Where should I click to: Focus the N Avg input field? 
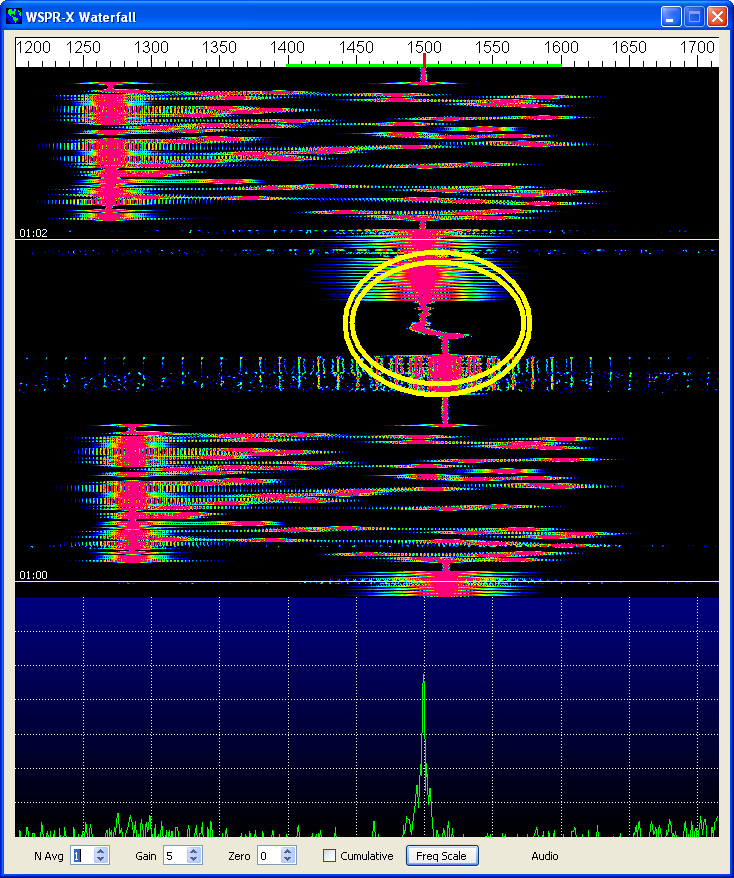pyautogui.click(x=82, y=856)
